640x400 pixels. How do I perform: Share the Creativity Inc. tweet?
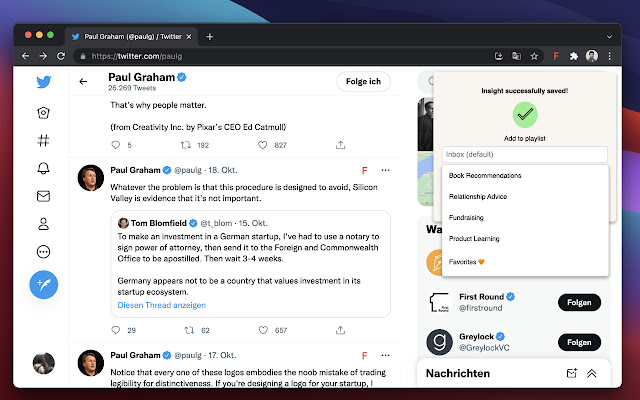tap(340, 145)
